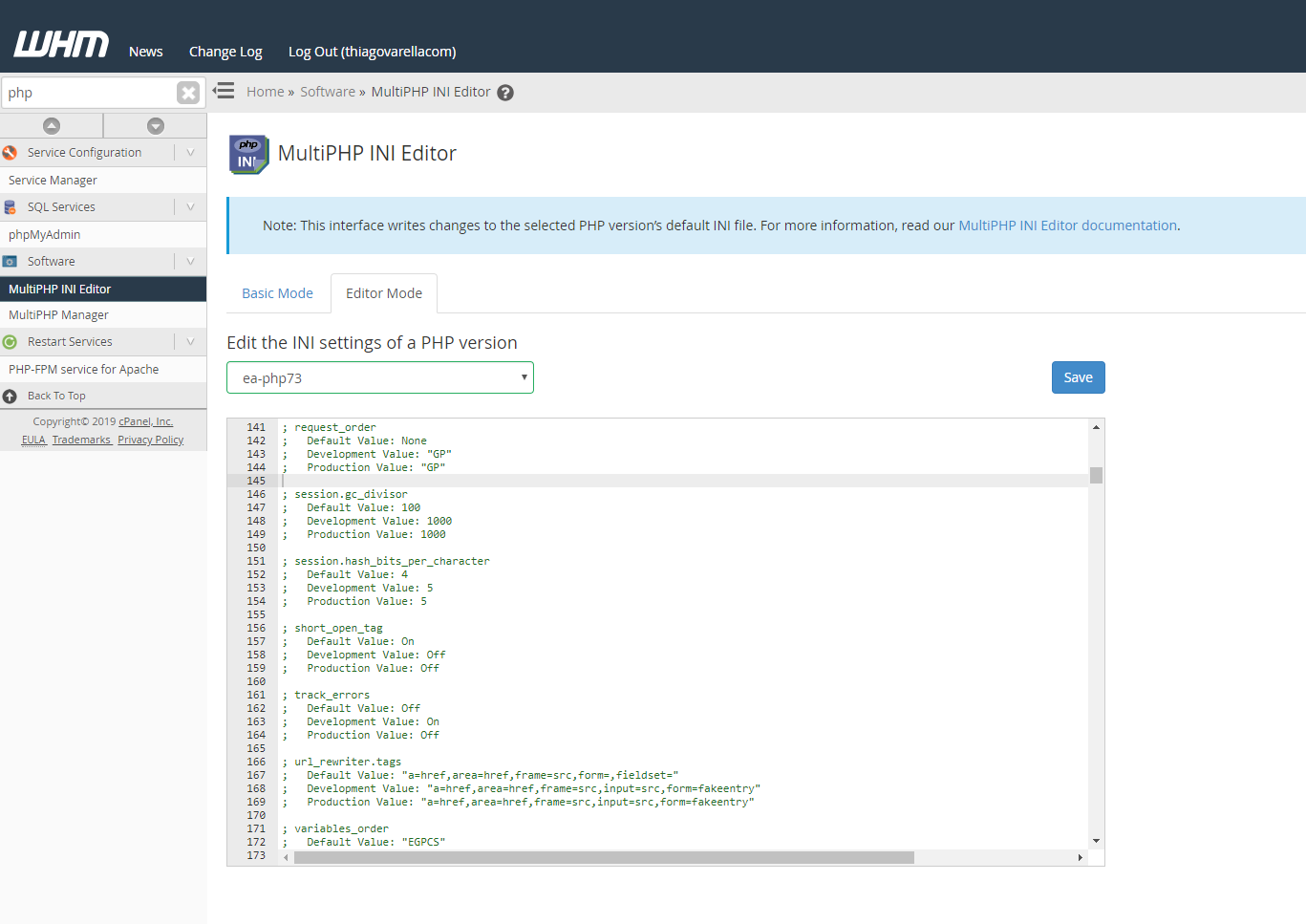Image resolution: width=1306 pixels, height=924 pixels.
Task: Click the Software group label in sidebar
Action: (51, 262)
